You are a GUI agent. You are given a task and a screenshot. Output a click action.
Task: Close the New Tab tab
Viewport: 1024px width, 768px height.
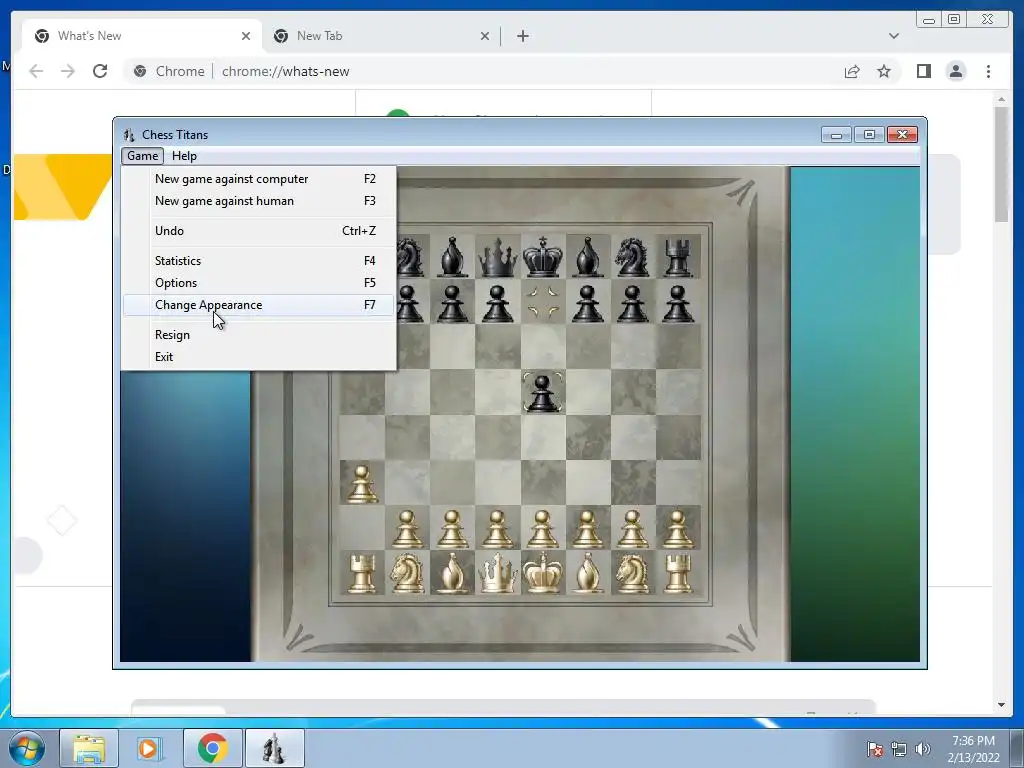tap(485, 36)
